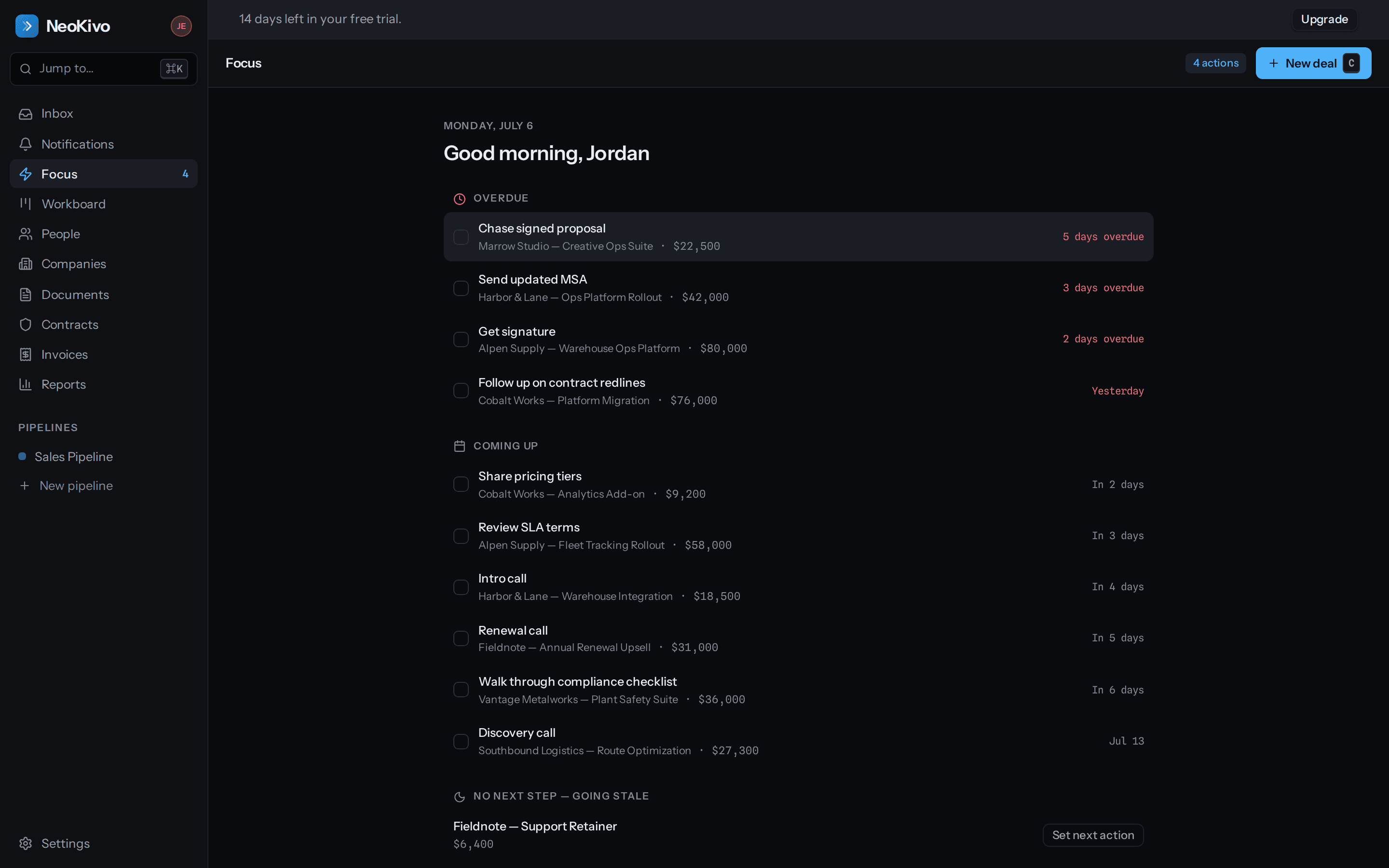
Task: Click the Jump to search field
Action: click(104, 69)
